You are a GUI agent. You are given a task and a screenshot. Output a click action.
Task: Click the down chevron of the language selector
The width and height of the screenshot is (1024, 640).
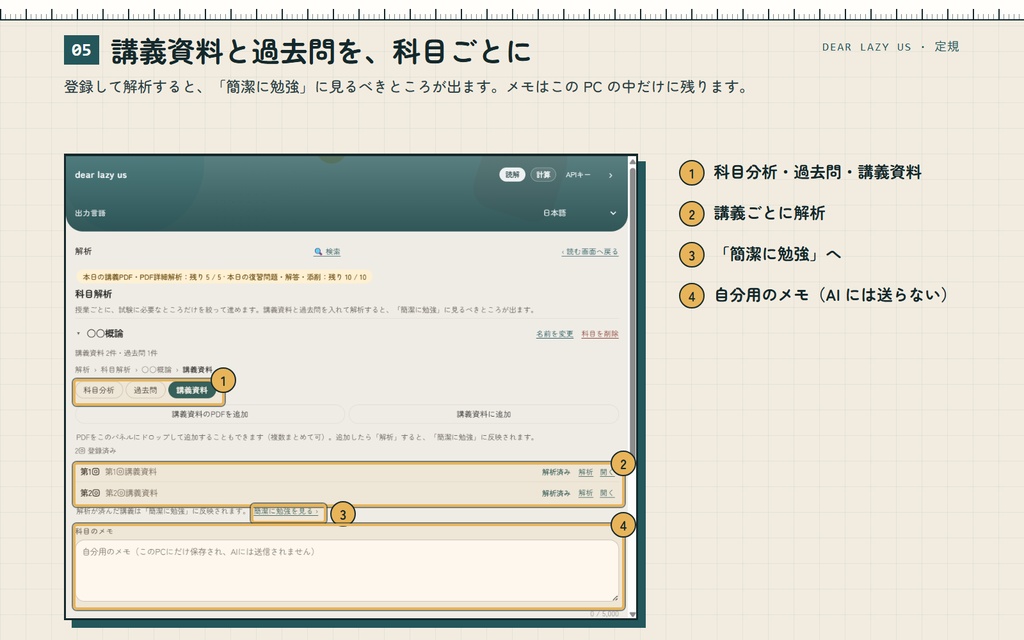pos(613,213)
